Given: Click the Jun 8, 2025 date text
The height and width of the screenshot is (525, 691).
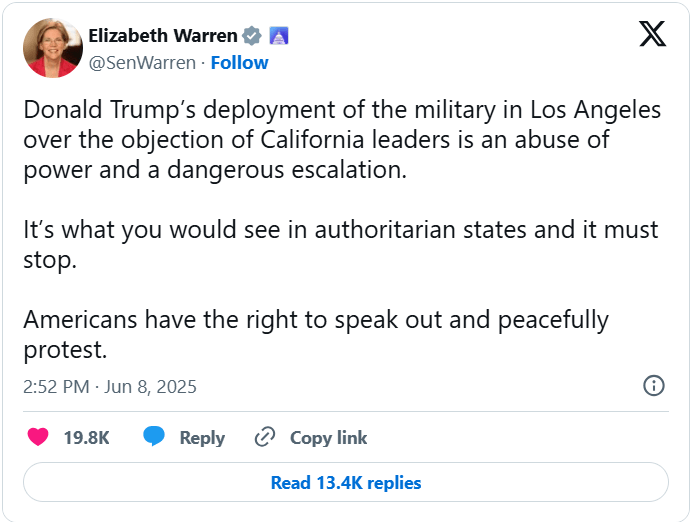Looking at the screenshot, I should [x=150, y=386].
